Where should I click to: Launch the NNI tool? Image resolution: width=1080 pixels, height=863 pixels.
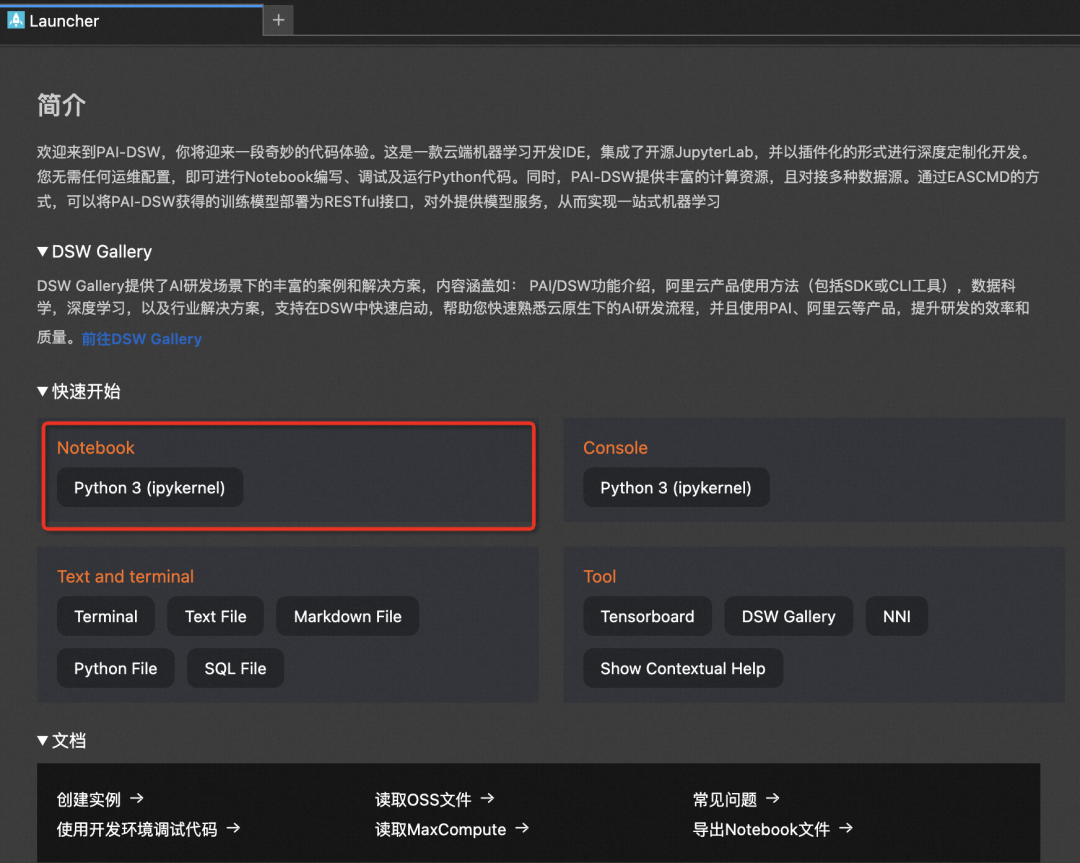click(x=897, y=616)
